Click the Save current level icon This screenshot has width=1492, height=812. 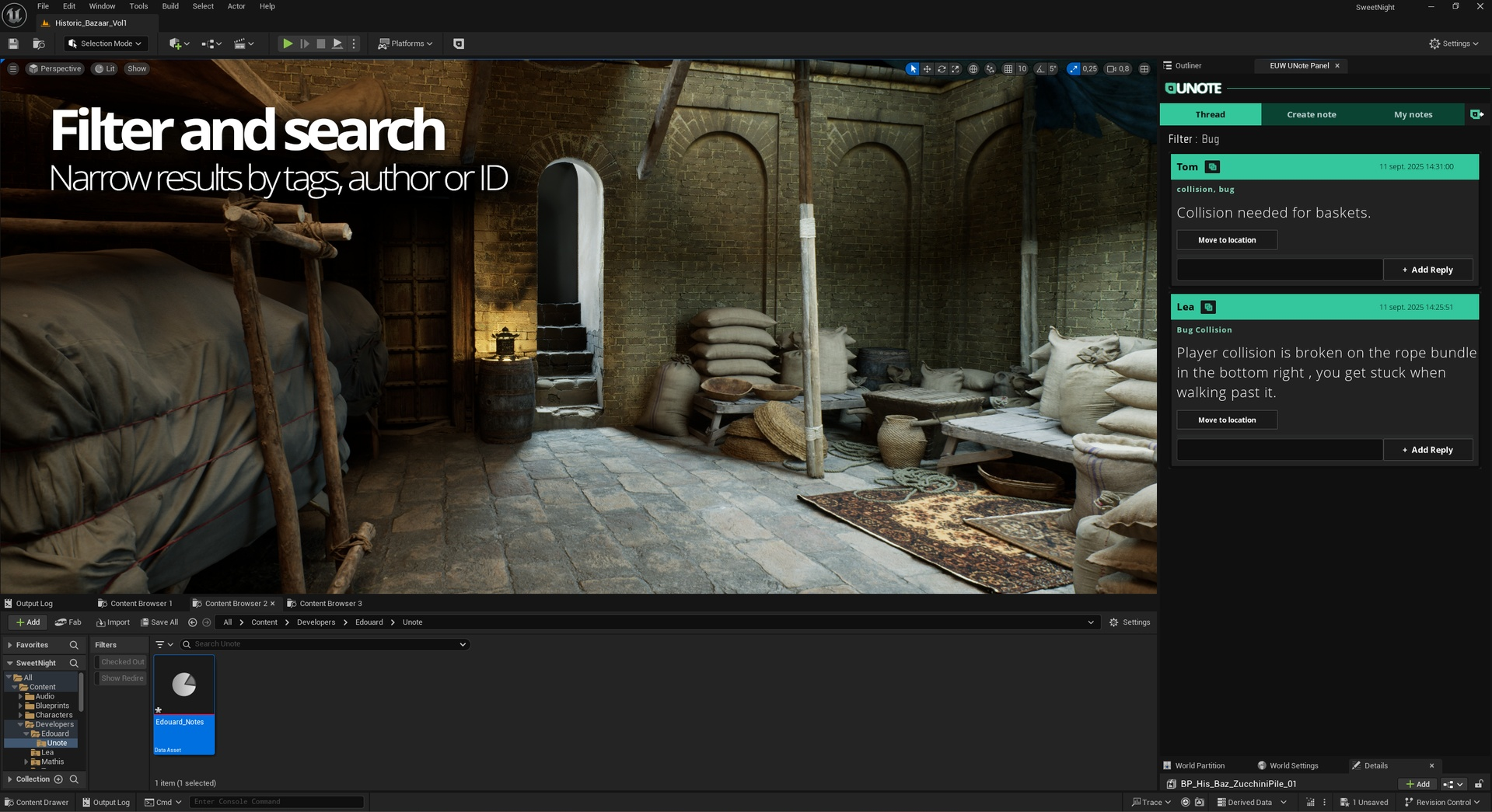point(13,44)
